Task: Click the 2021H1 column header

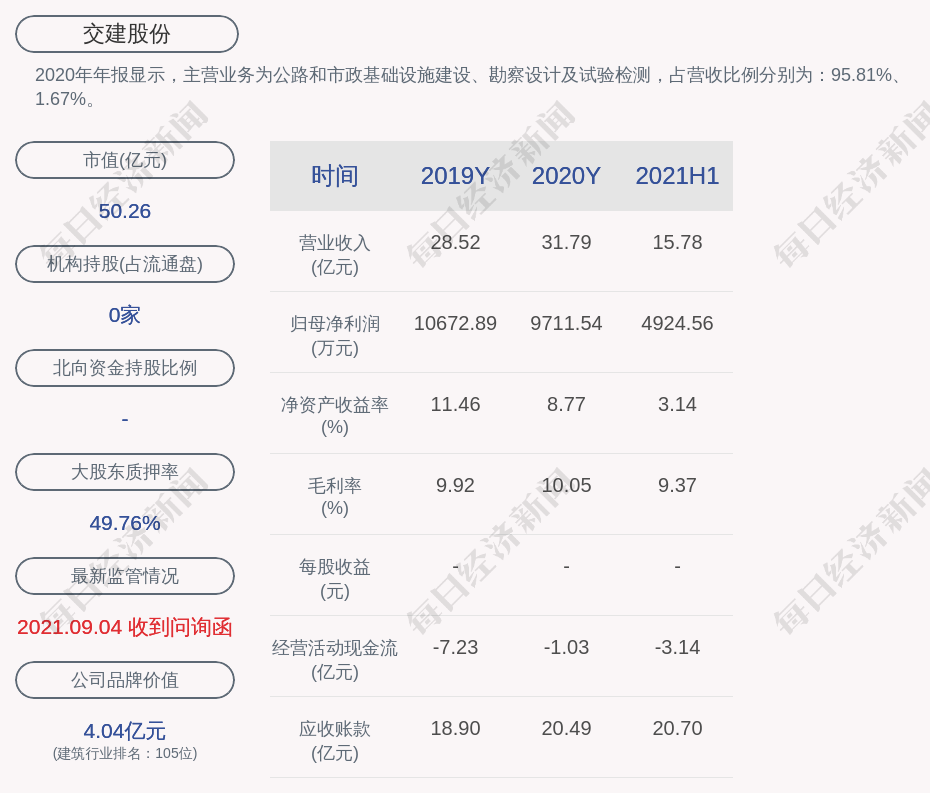Action: (x=677, y=176)
